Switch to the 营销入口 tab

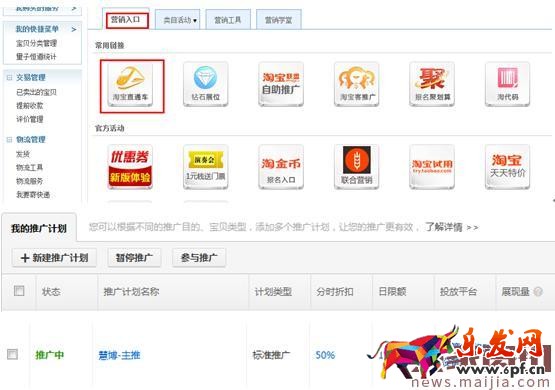125,19
